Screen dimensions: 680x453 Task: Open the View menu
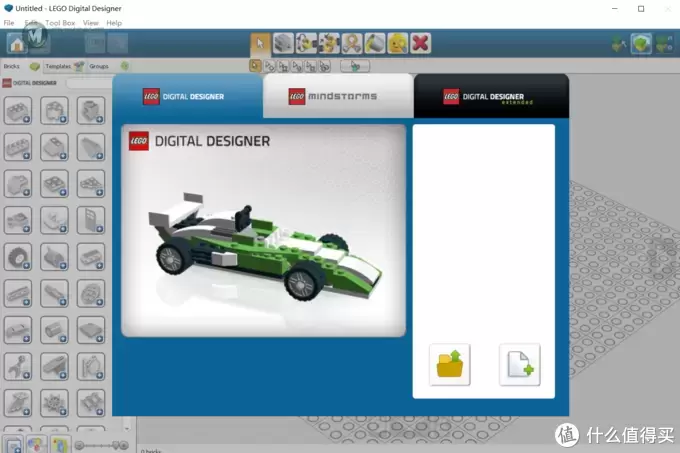click(x=91, y=23)
